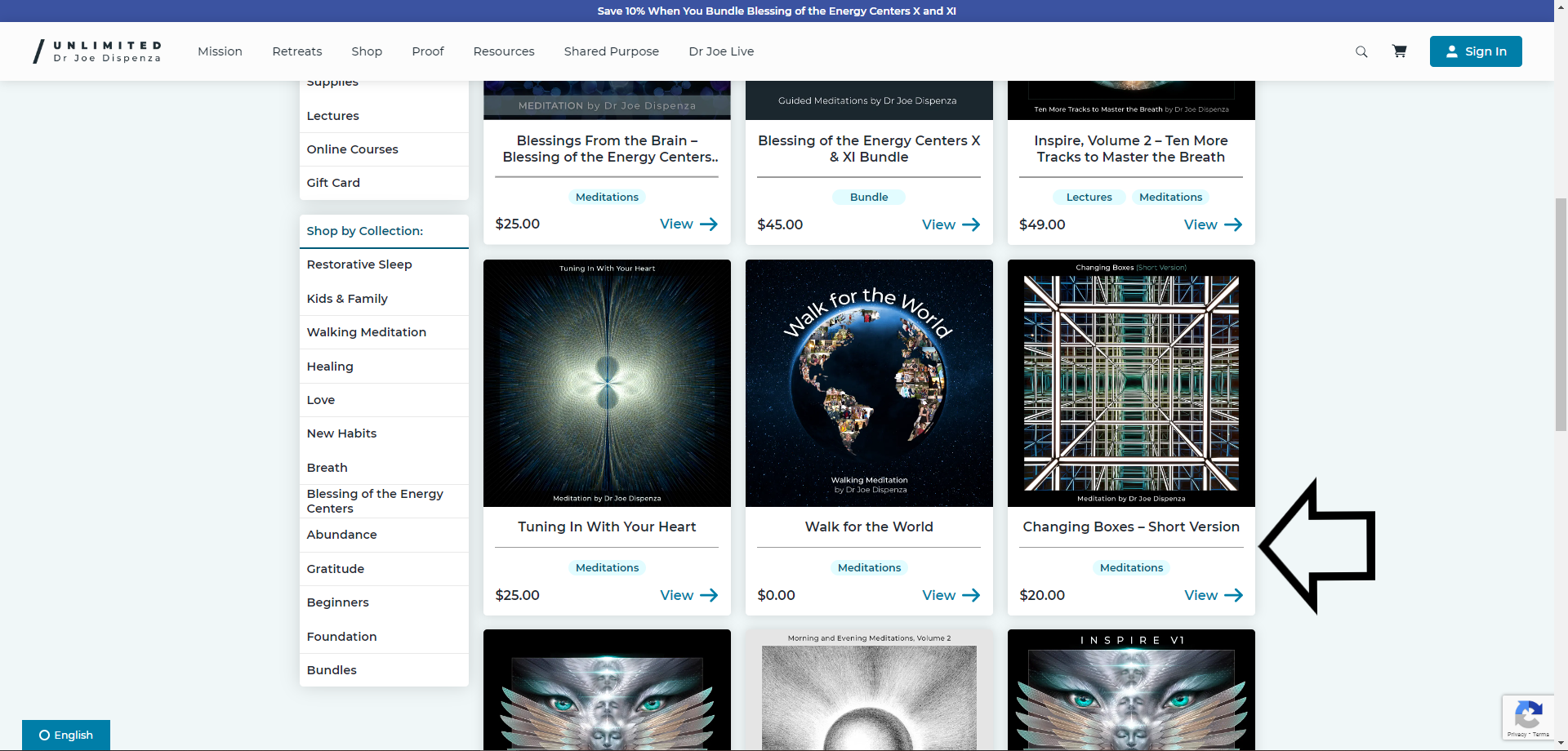Open the shopping cart icon

point(1399,51)
